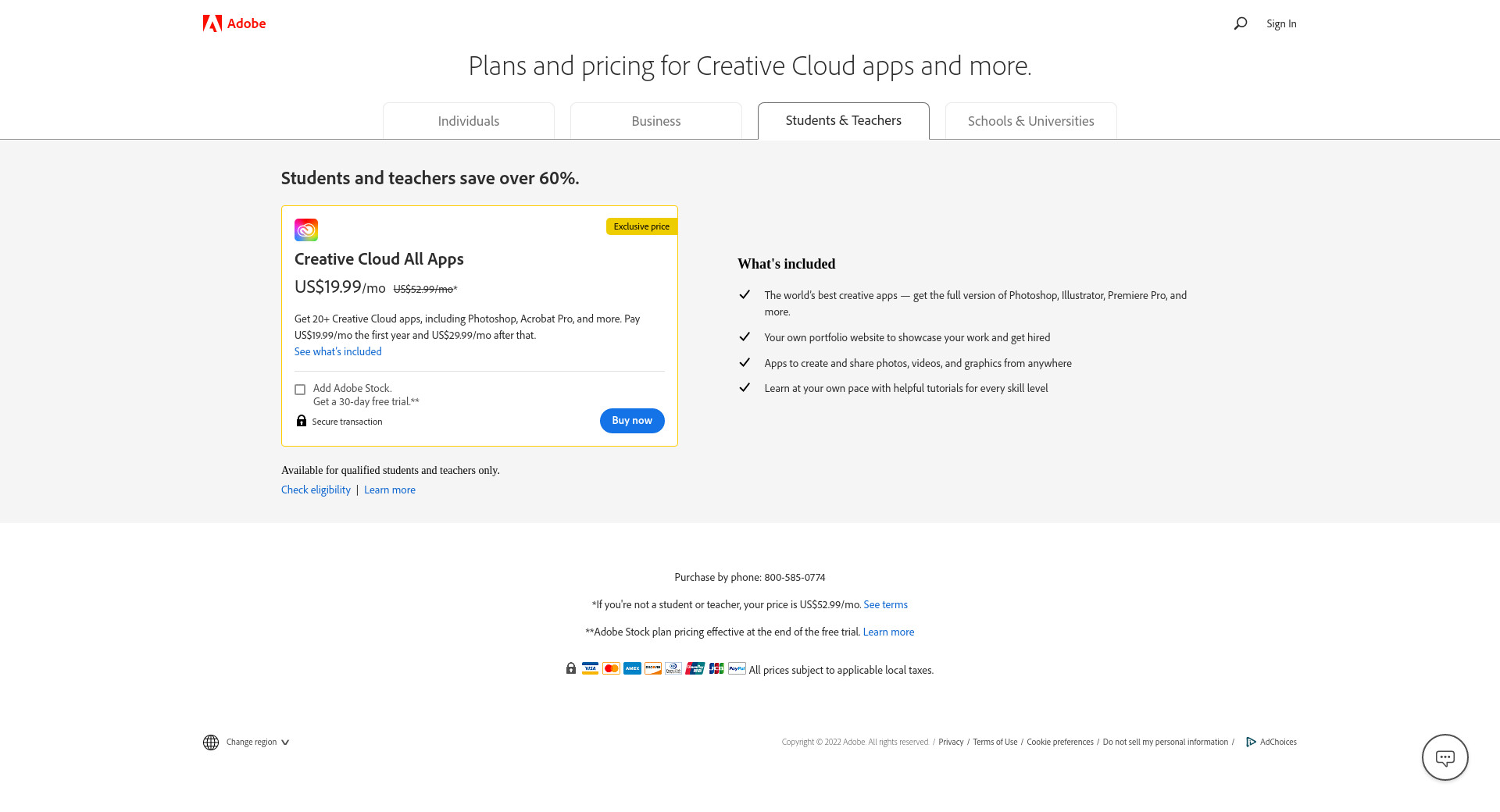Screen dimensions: 1500x812
Task: Click the See what's included link
Action: [338, 351]
